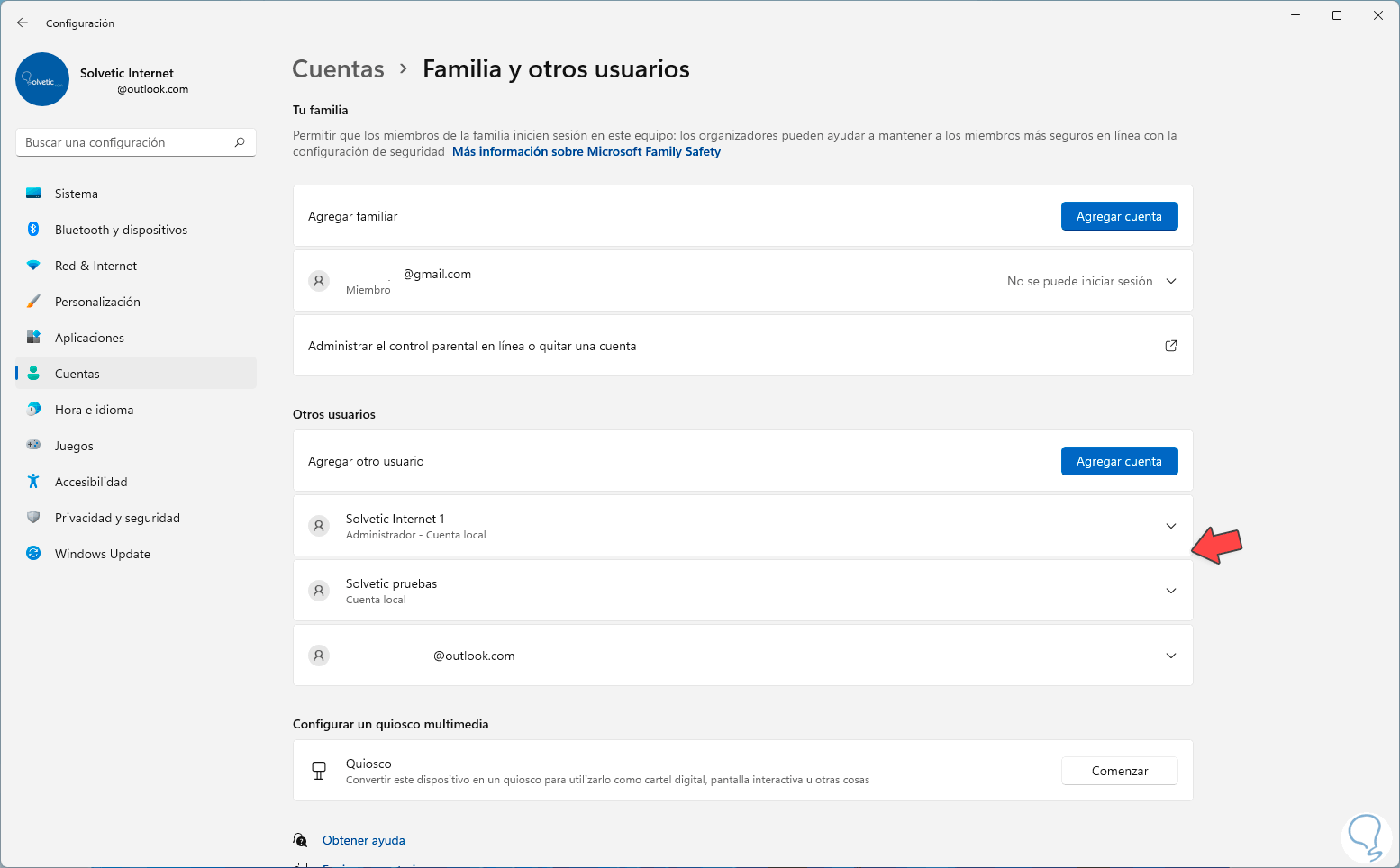The image size is (1400, 868).
Task: Click the Windows Update sync icon
Action: point(33,554)
